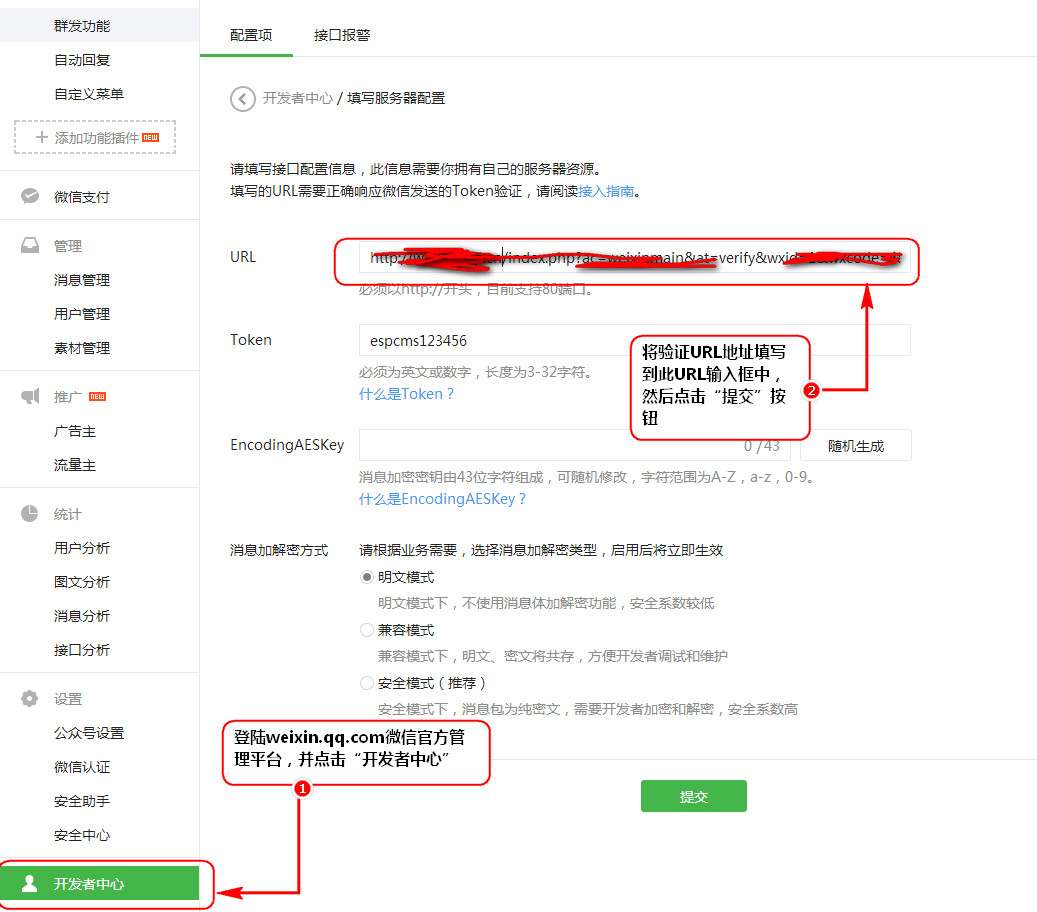
Task: Select the 安全模式（推荐）radio button
Action: pyautogui.click(x=366, y=684)
